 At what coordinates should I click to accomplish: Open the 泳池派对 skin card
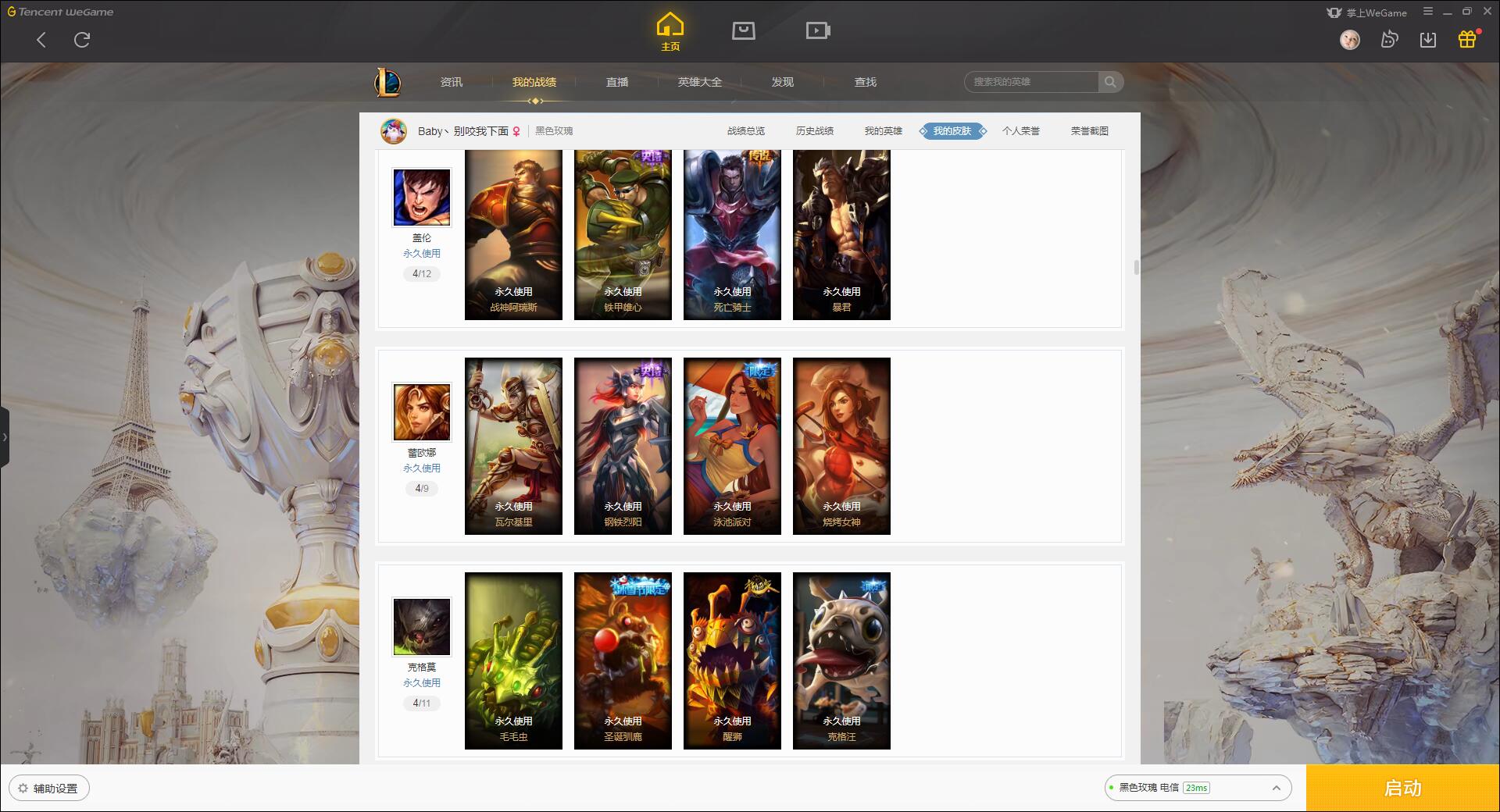coord(732,447)
